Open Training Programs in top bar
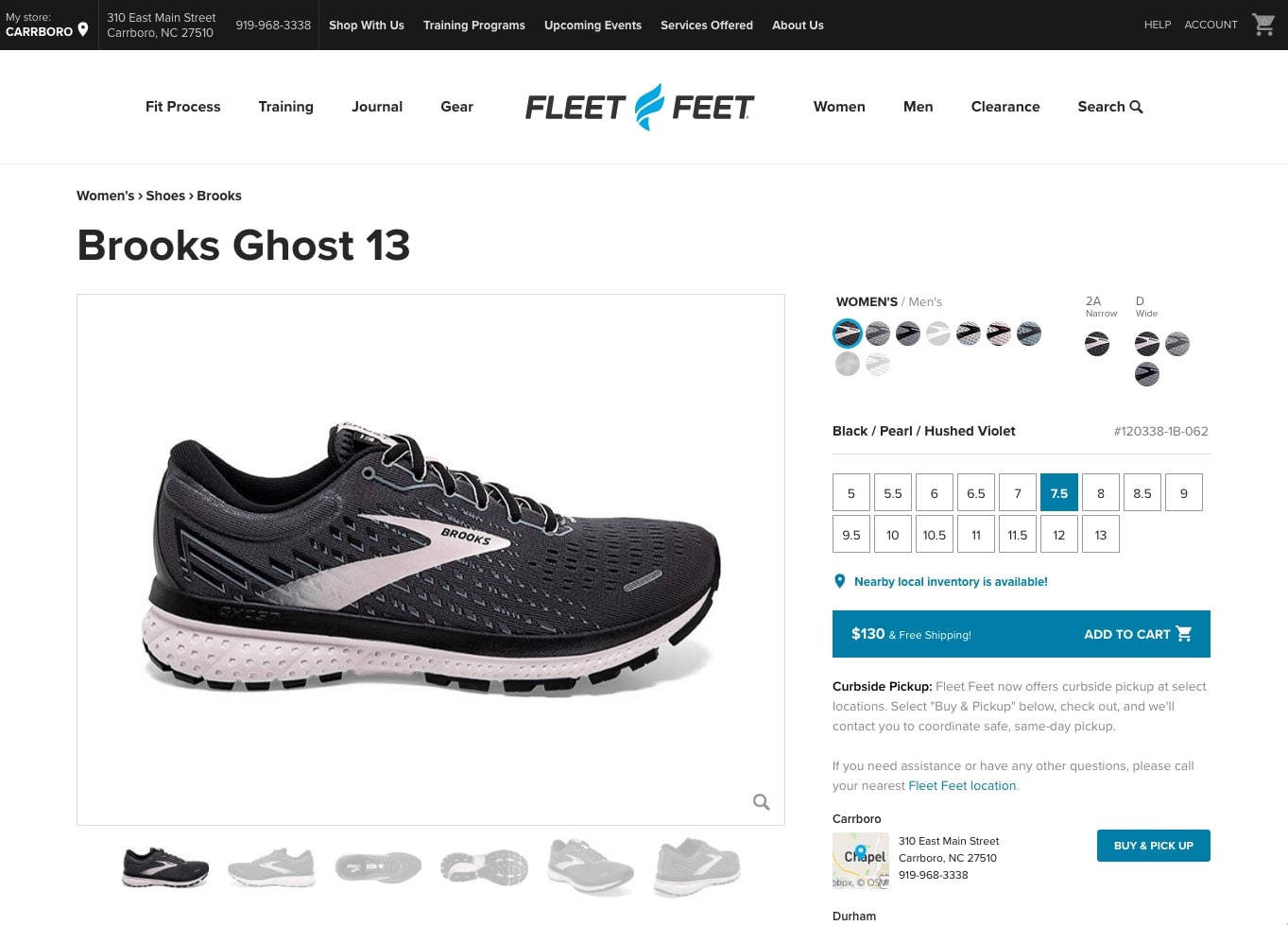The width and height of the screenshot is (1288, 925). (474, 26)
